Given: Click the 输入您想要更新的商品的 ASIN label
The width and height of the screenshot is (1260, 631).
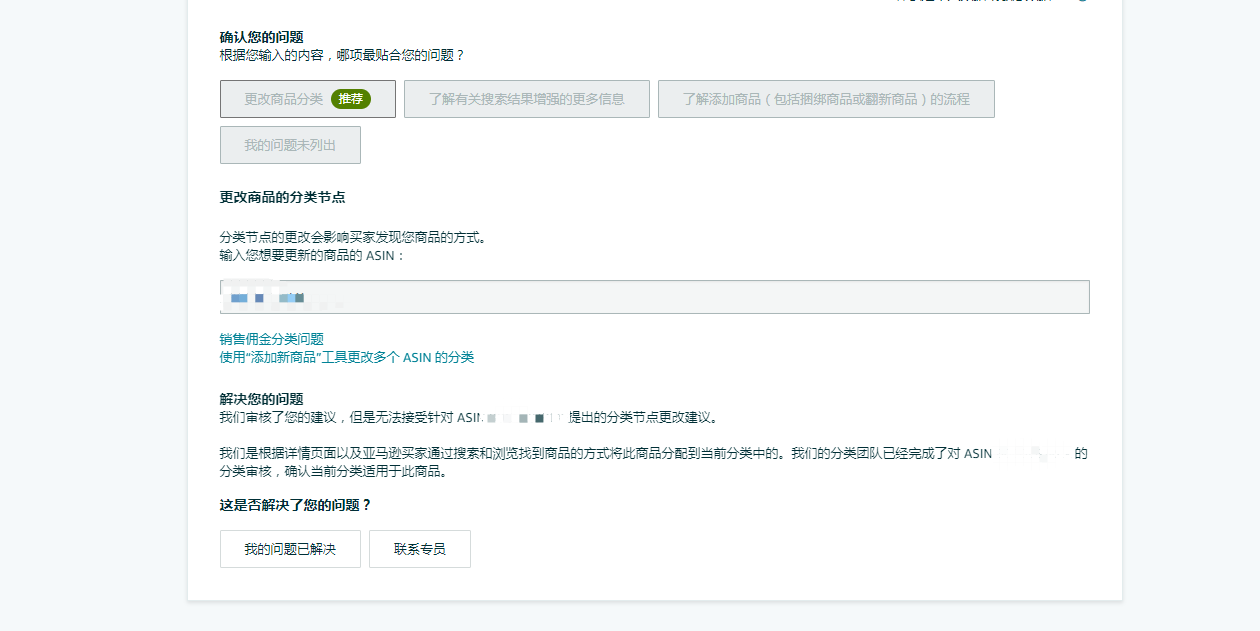Looking at the screenshot, I should 311,255.
